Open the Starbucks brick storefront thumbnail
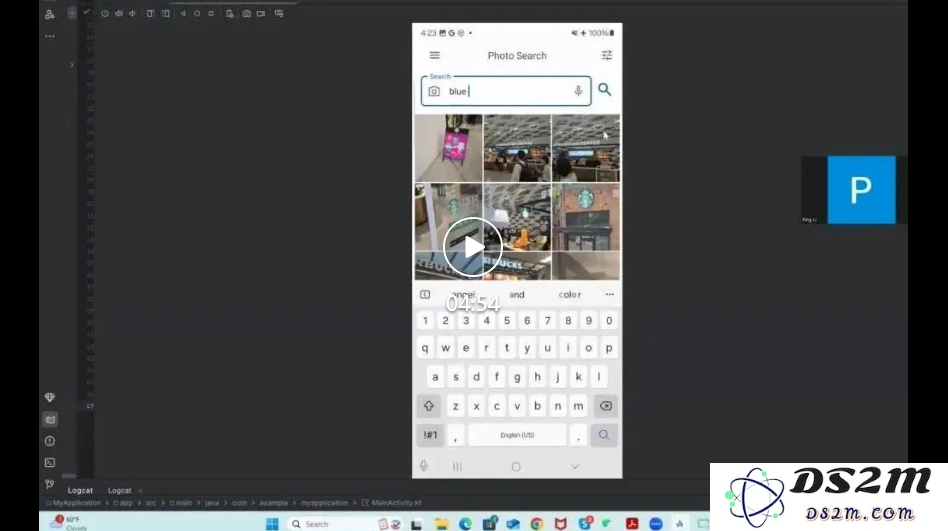Screen dimensions: 948x531 coord(586,217)
